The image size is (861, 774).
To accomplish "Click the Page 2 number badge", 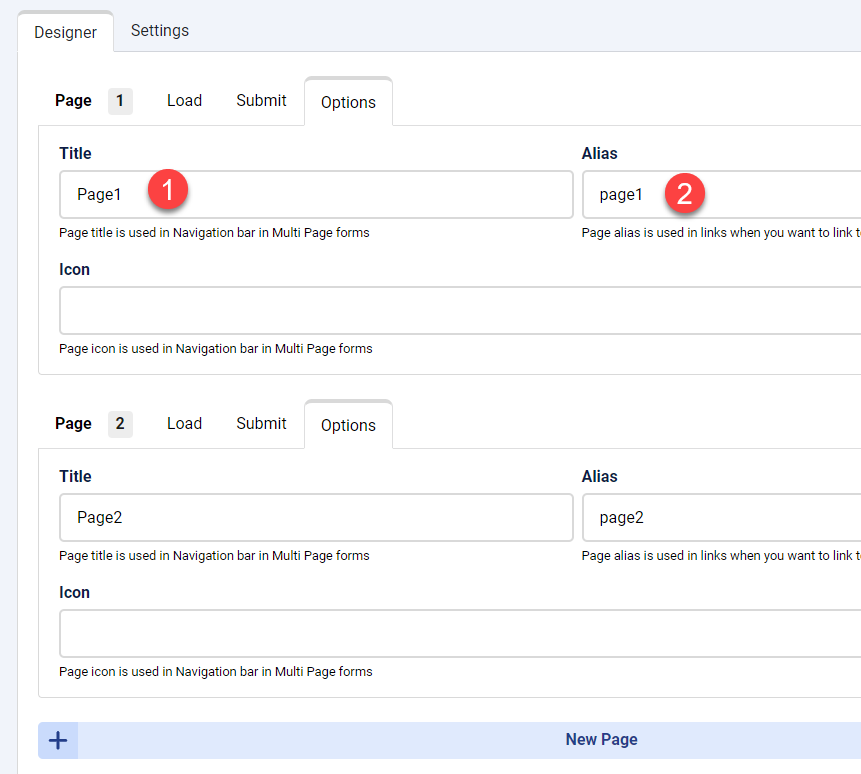I will [120, 423].
